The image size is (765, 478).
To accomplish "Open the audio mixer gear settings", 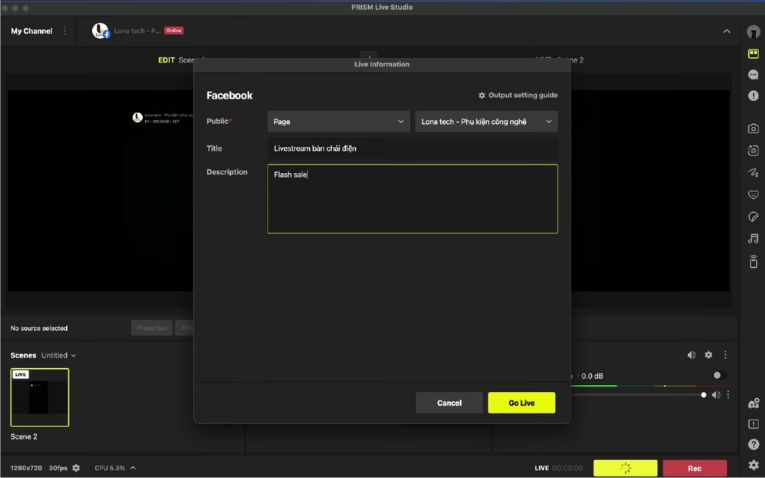I will [708, 355].
